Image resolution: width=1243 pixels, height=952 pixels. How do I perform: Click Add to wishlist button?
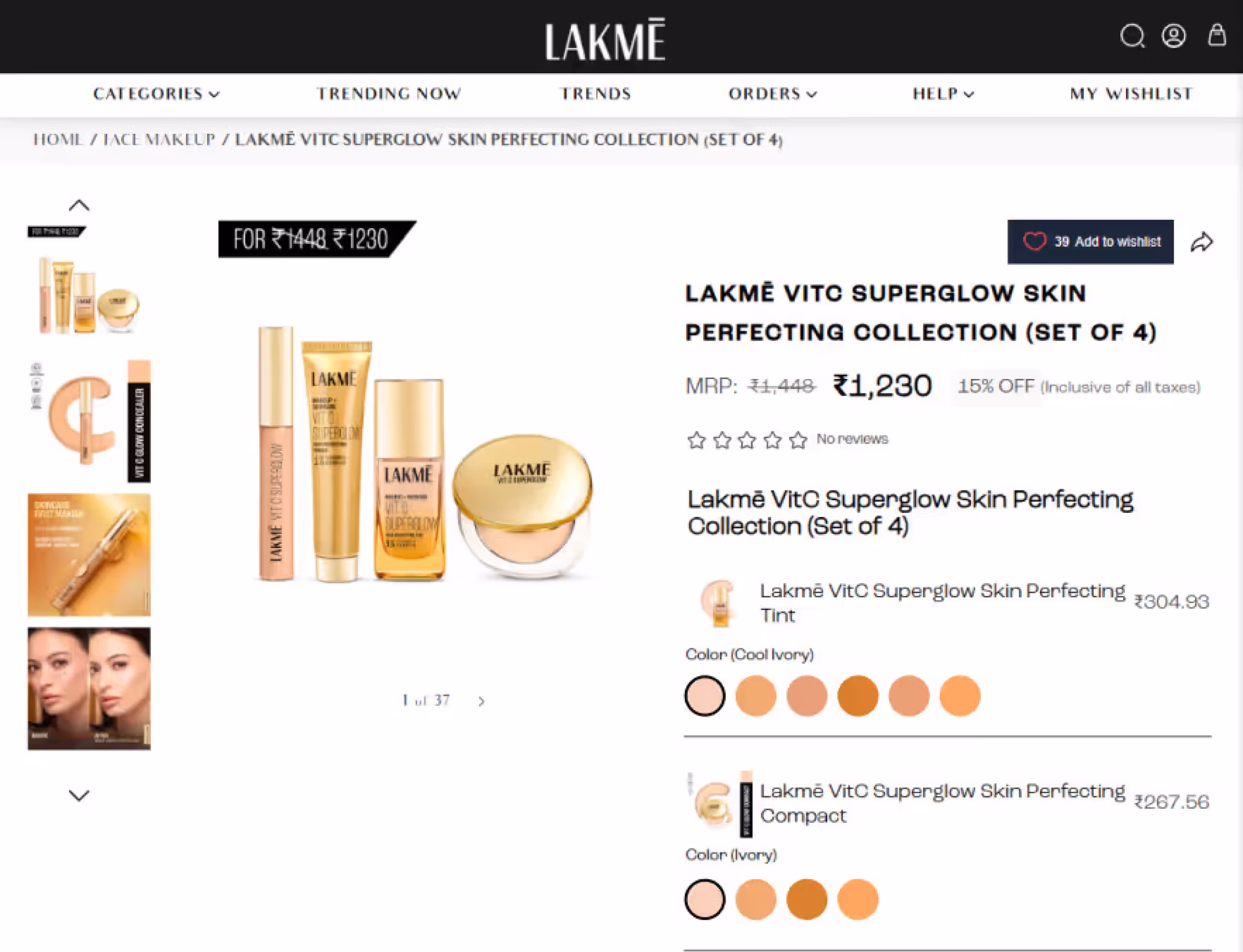click(1090, 242)
